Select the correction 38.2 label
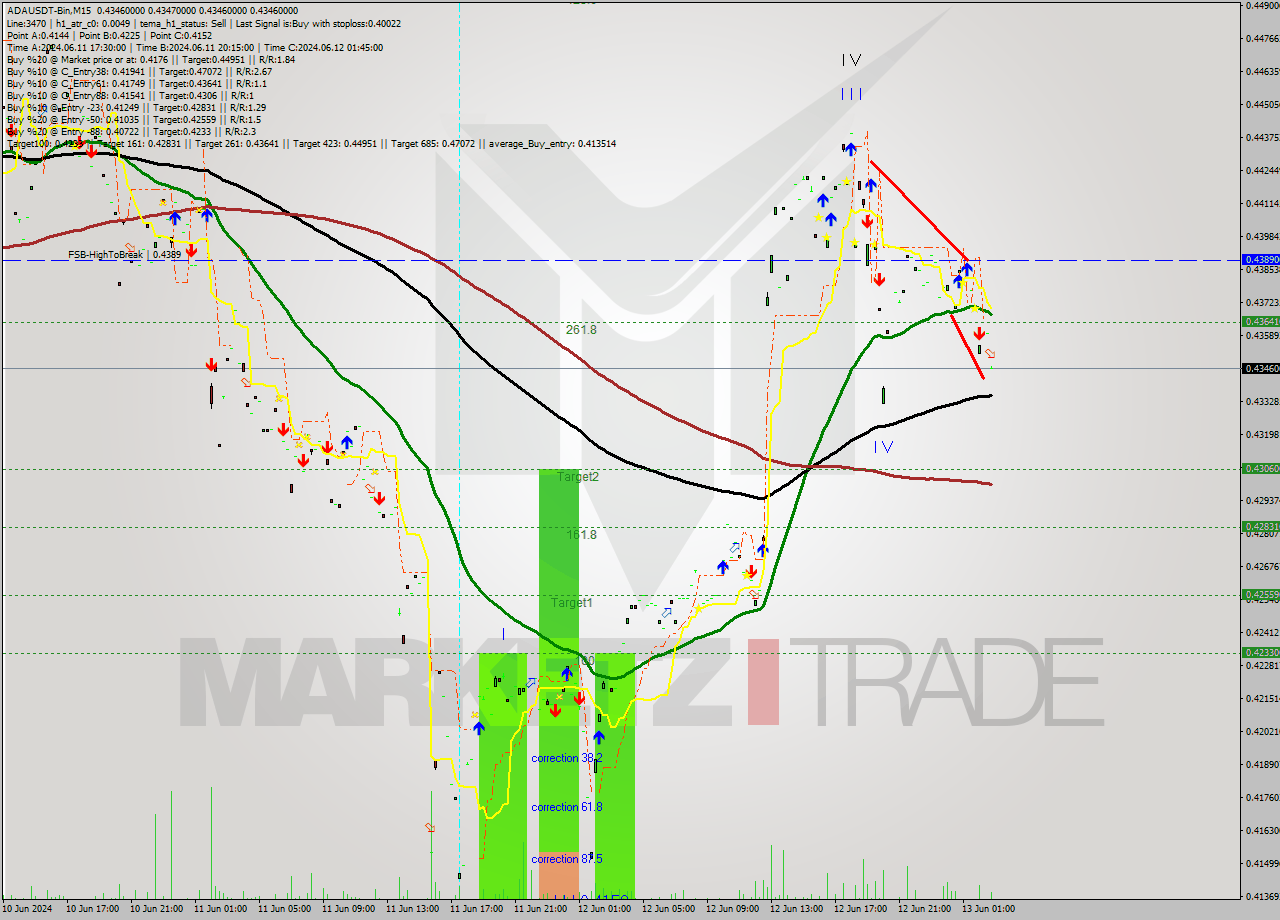This screenshot has width=1280, height=920. click(567, 759)
